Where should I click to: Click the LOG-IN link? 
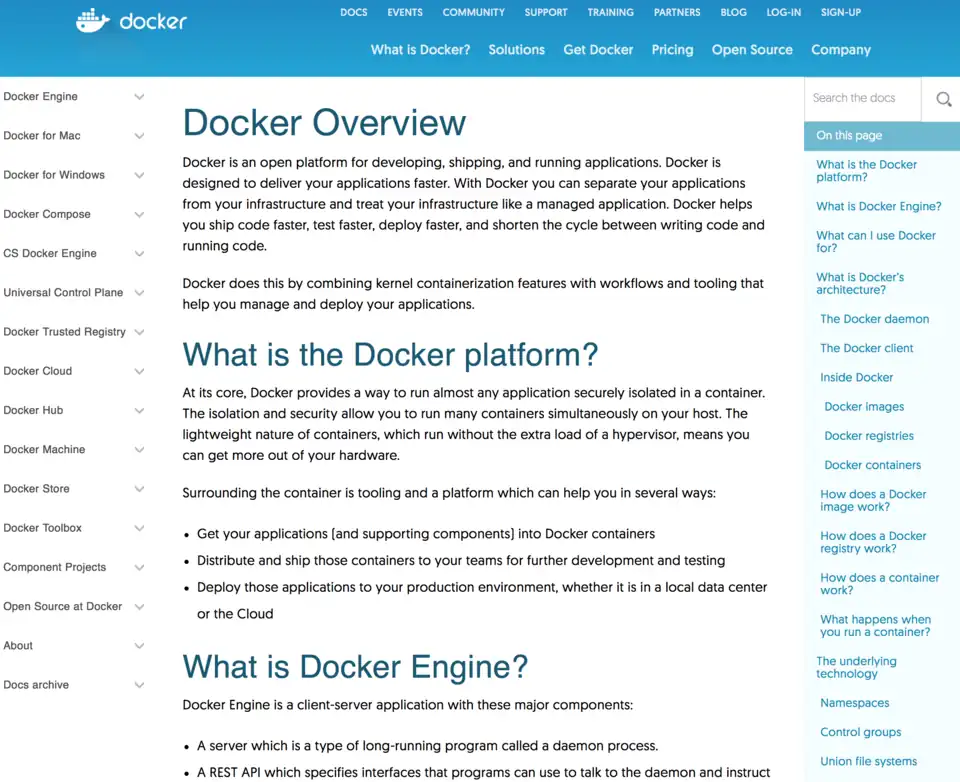783,12
